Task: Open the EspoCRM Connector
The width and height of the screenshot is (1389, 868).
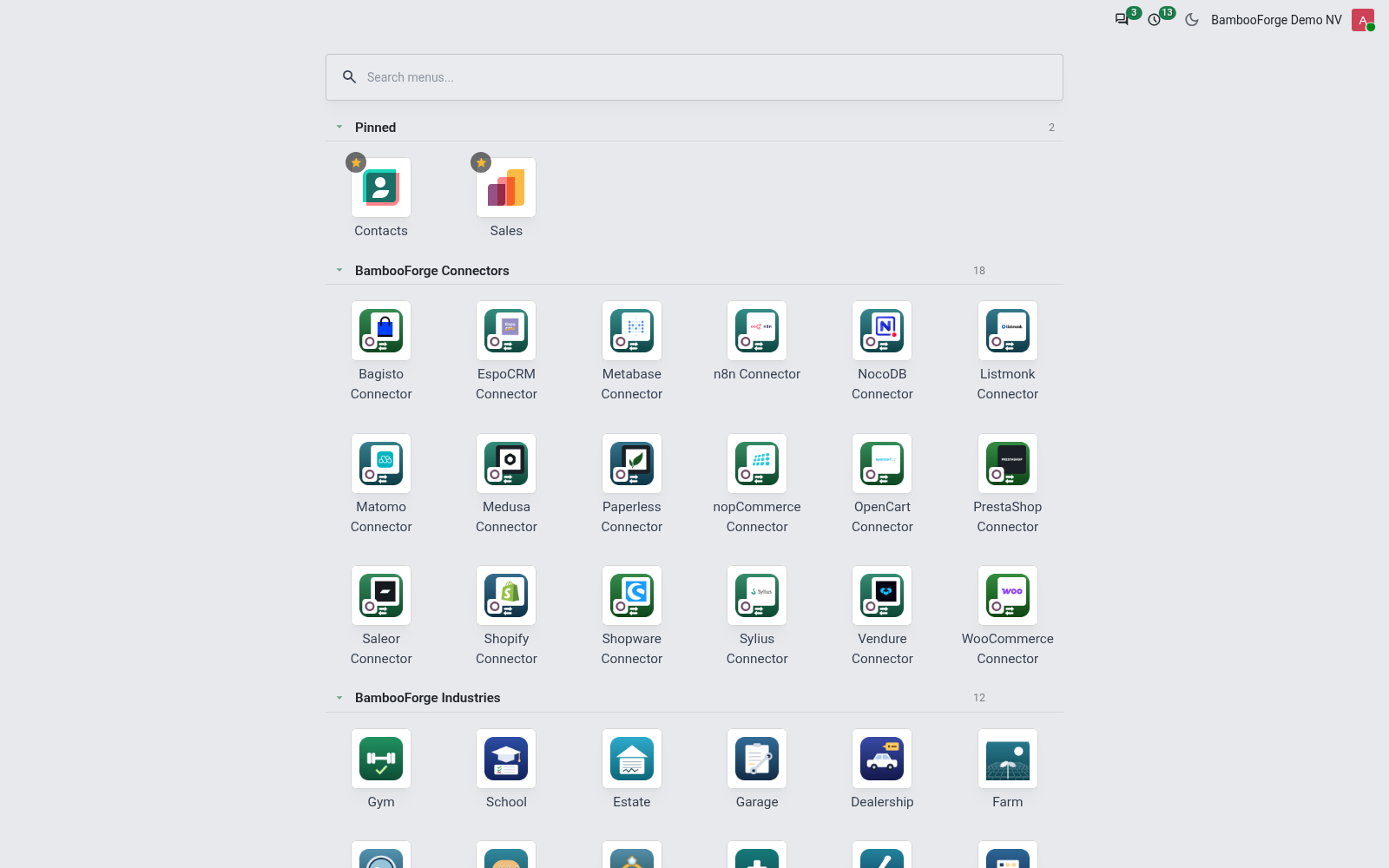Action: coord(506,331)
